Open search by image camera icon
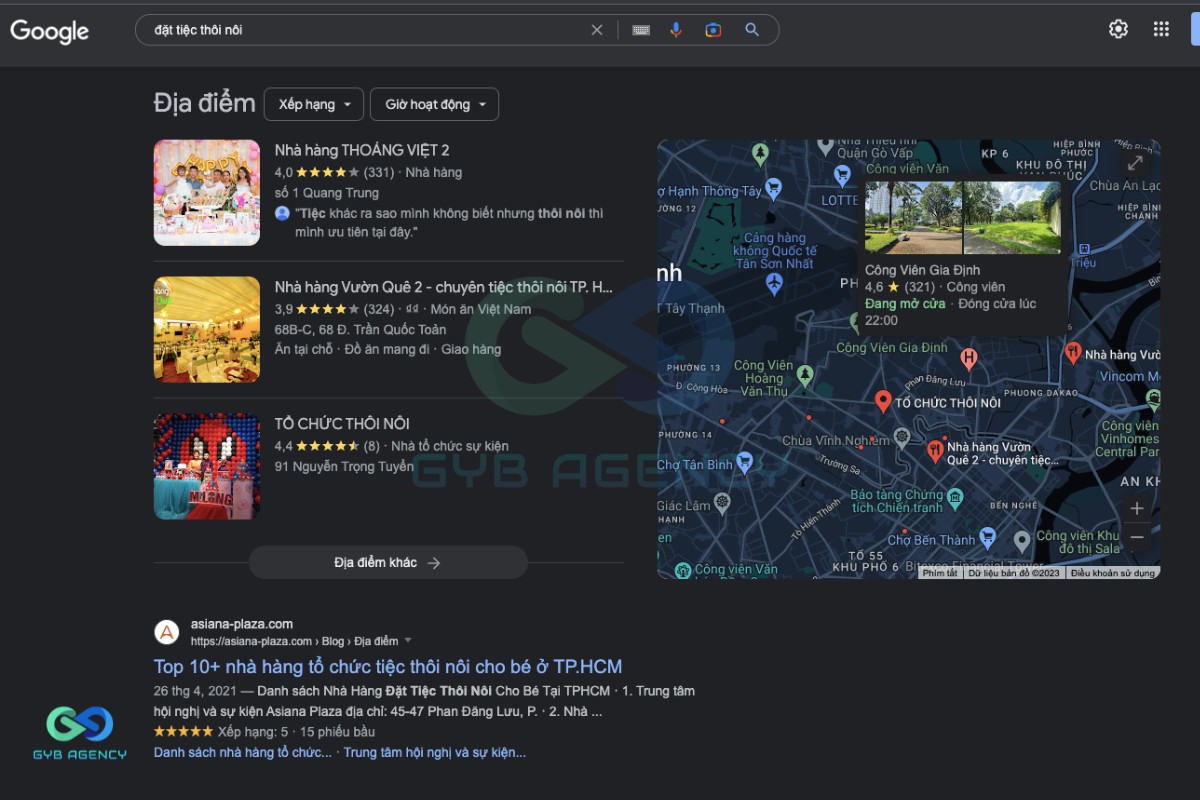Viewport: 1200px width, 800px height. 713,30
